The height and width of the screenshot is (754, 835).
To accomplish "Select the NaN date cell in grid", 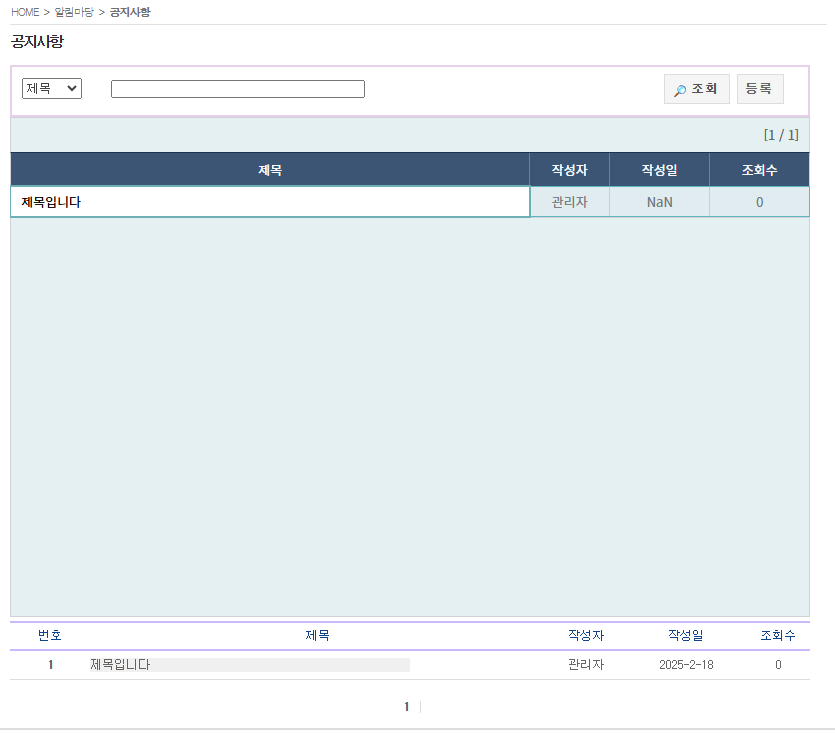I will (x=659, y=202).
